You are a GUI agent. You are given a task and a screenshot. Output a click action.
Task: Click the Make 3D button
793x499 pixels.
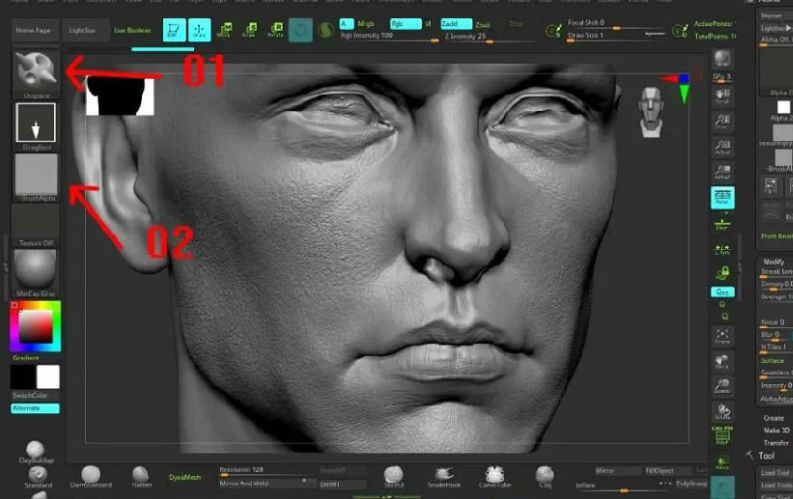(x=776, y=430)
